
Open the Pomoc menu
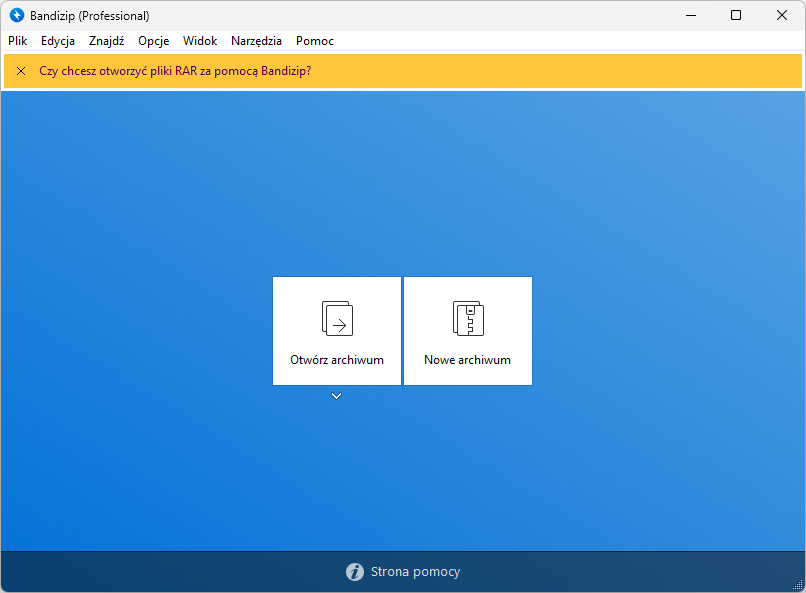315,41
